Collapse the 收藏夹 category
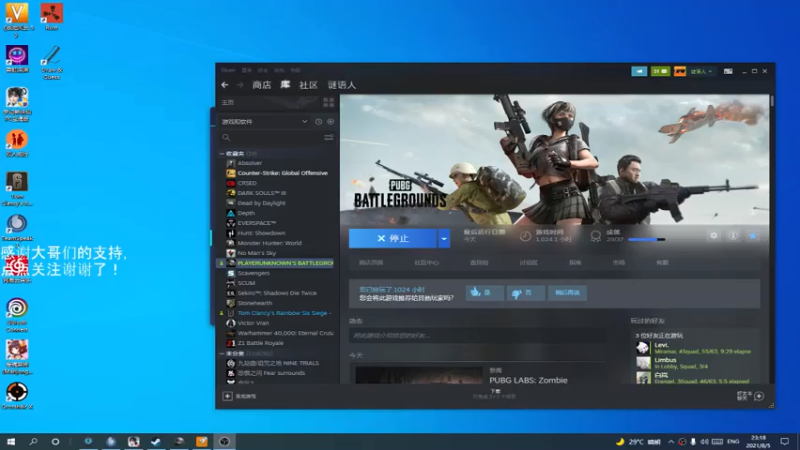The width and height of the screenshot is (800, 450). [222, 154]
